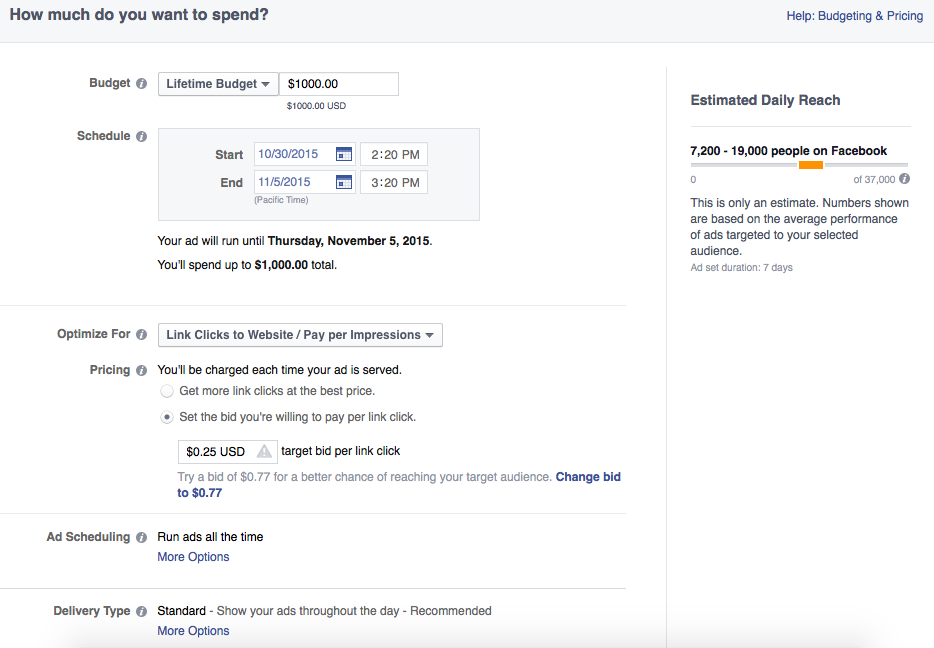The width and height of the screenshot is (934, 648).
Task: Click the bid warning triangle icon
Action: pos(264,451)
